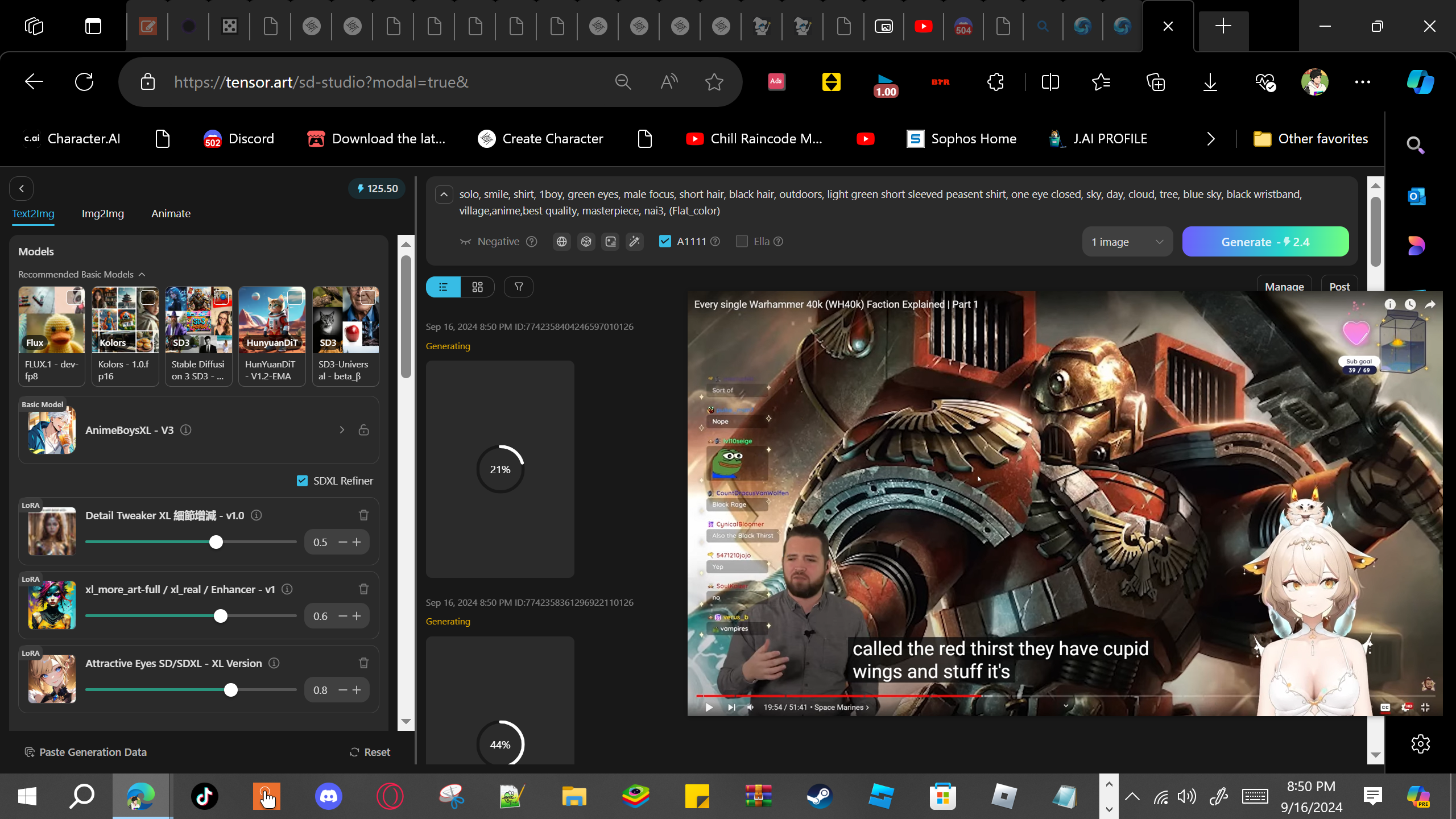Select the FLUX.1 model checkbox

tap(75, 297)
